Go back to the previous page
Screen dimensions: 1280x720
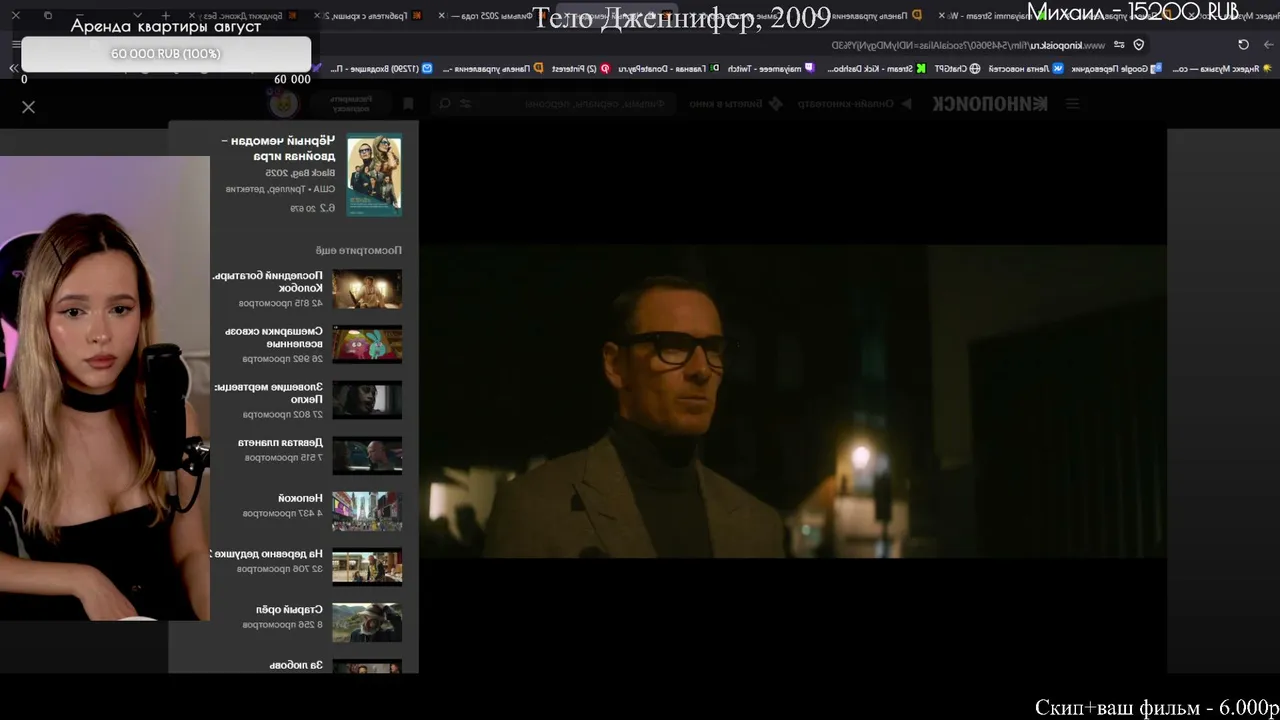coord(1267,44)
